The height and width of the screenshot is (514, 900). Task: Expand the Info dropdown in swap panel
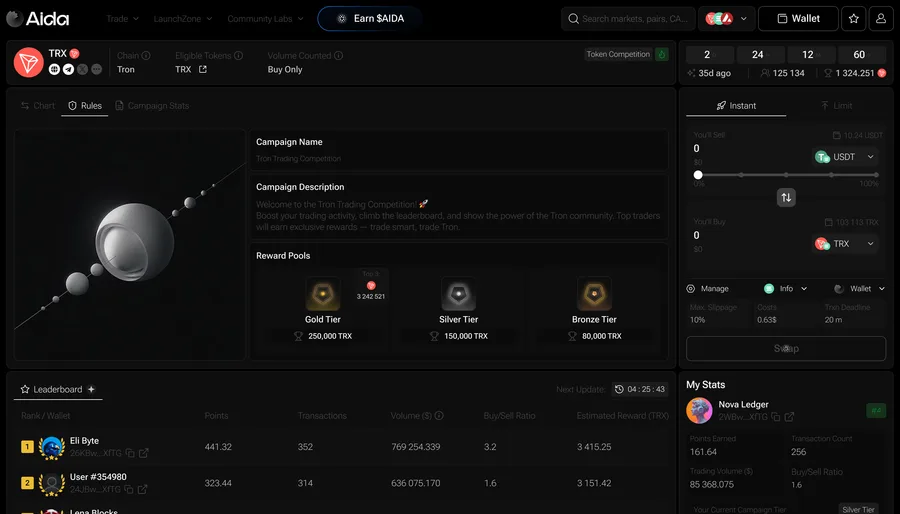(786, 289)
